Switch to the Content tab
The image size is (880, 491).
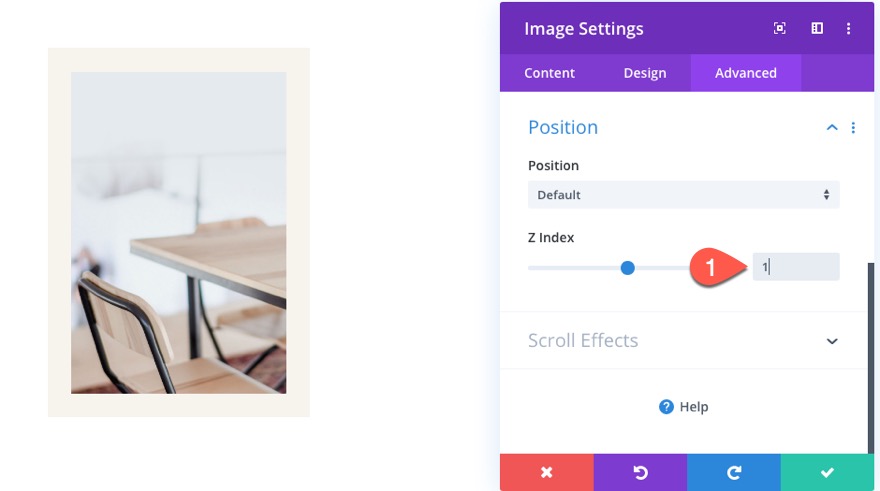click(549, 73)
